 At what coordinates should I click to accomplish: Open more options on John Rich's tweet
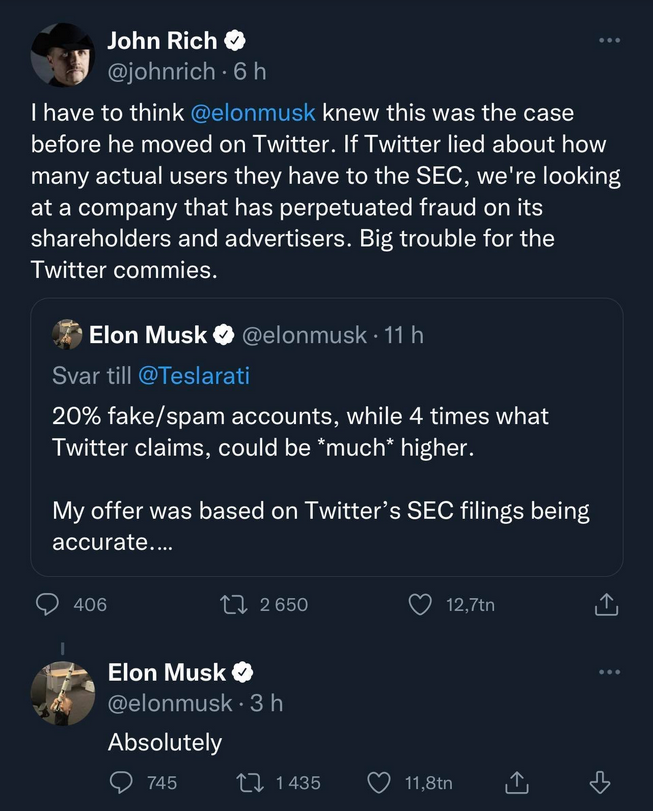pos(608,38)
